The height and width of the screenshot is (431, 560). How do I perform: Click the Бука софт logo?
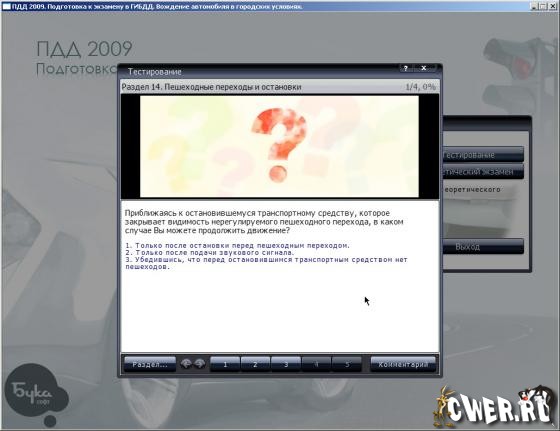[x=36, y=395]
